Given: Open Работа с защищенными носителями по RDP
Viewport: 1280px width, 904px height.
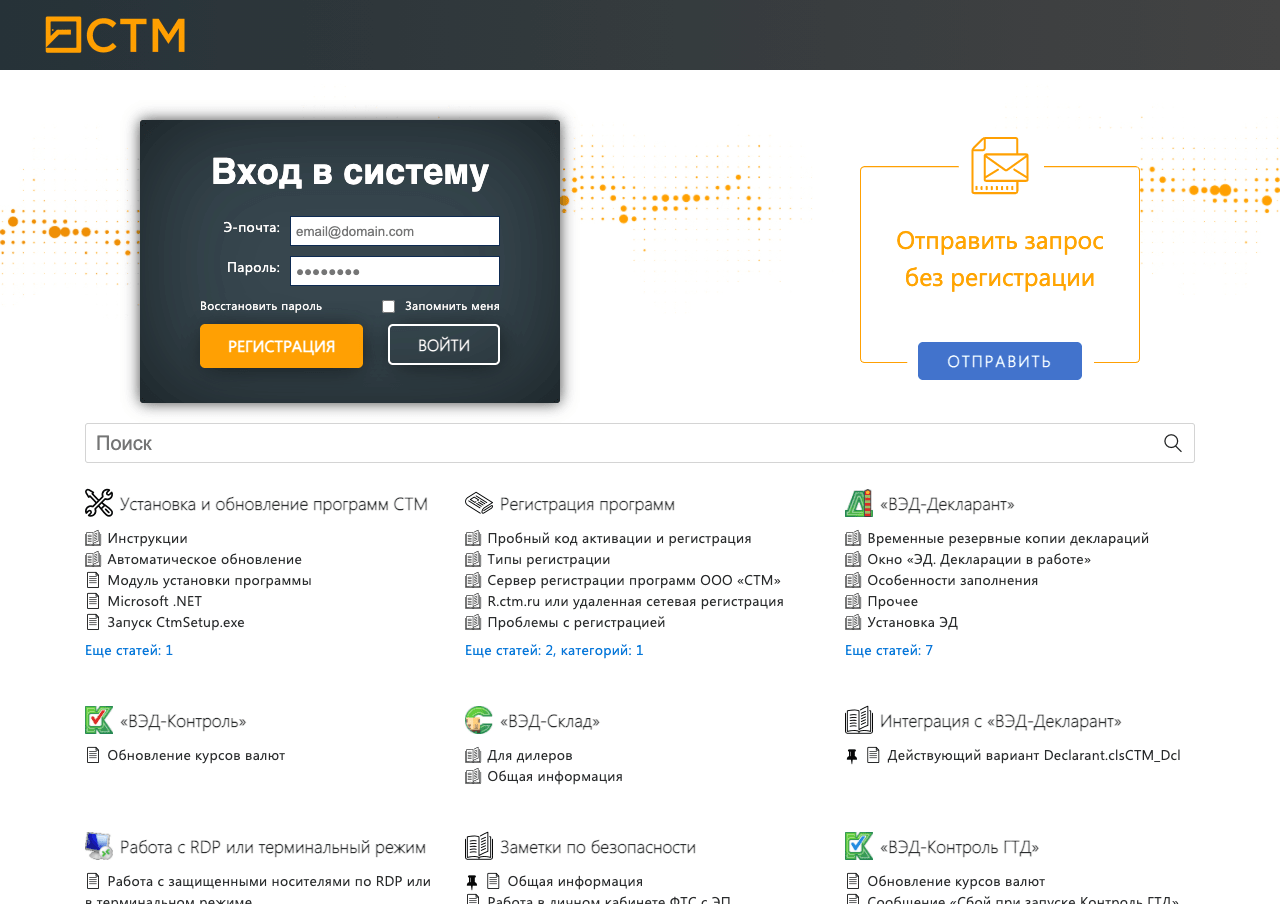Looking at the screenshot, I should pos(257,891).
